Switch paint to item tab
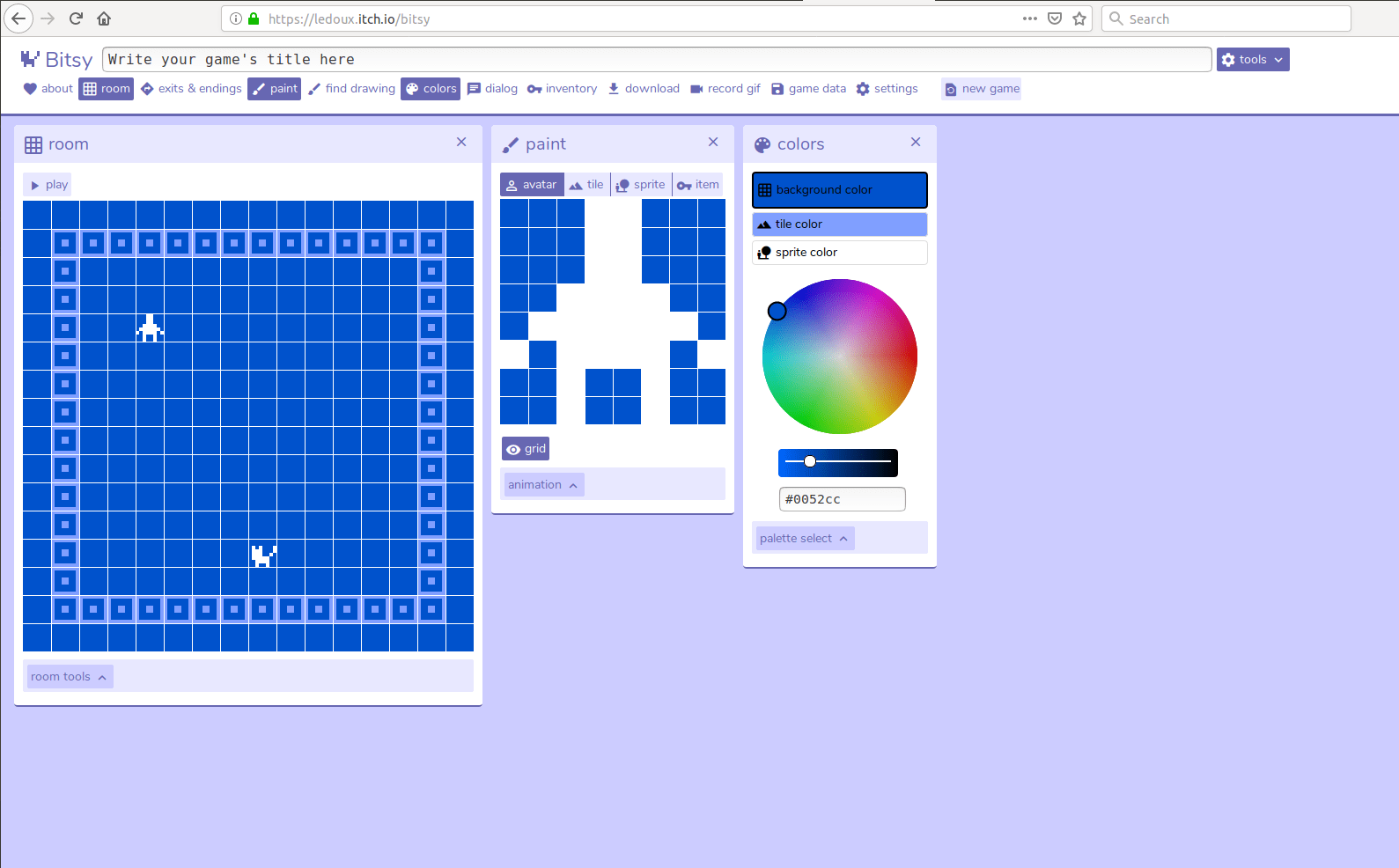1399x868 pixels. point(698,185)
